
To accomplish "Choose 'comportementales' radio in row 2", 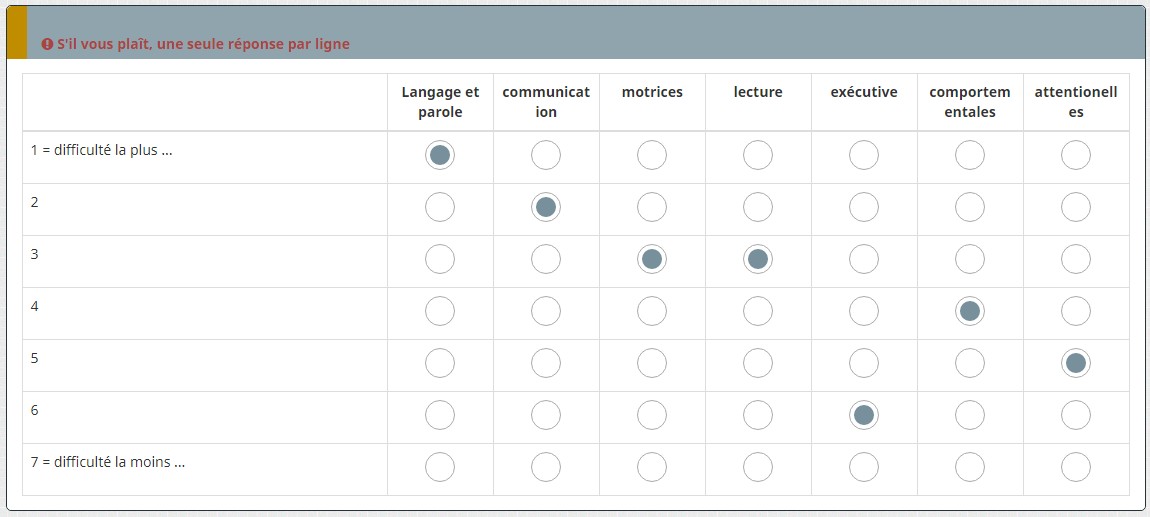I will tap(970, 207).
